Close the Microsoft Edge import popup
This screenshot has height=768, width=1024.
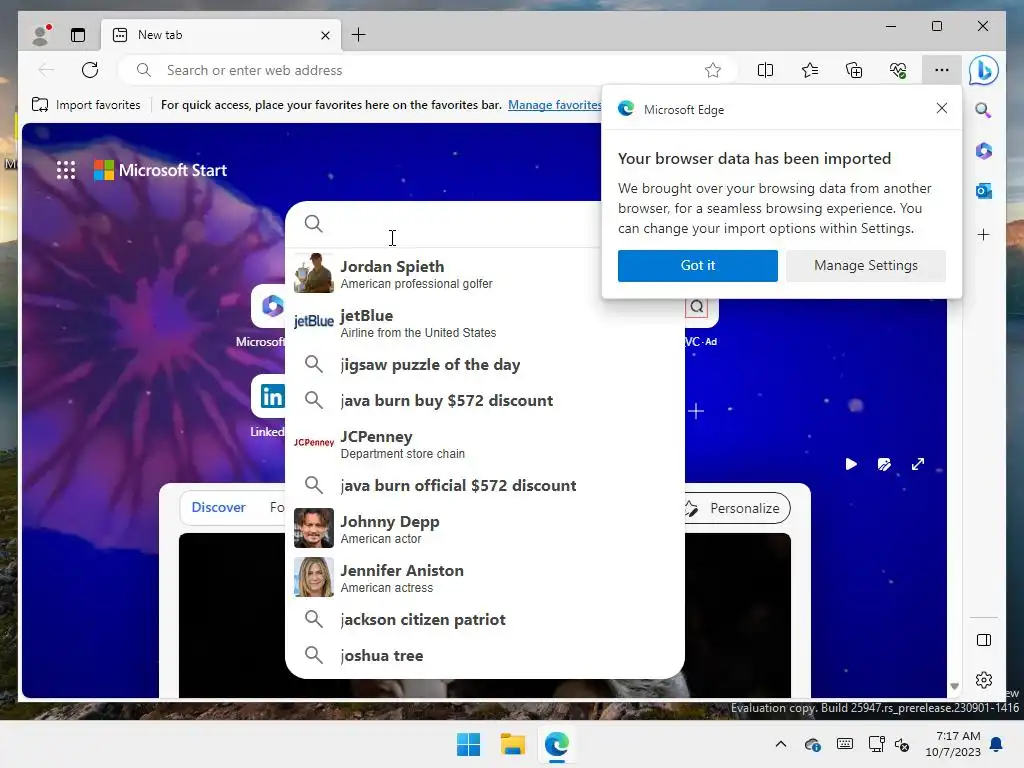(x=941, y=108)
